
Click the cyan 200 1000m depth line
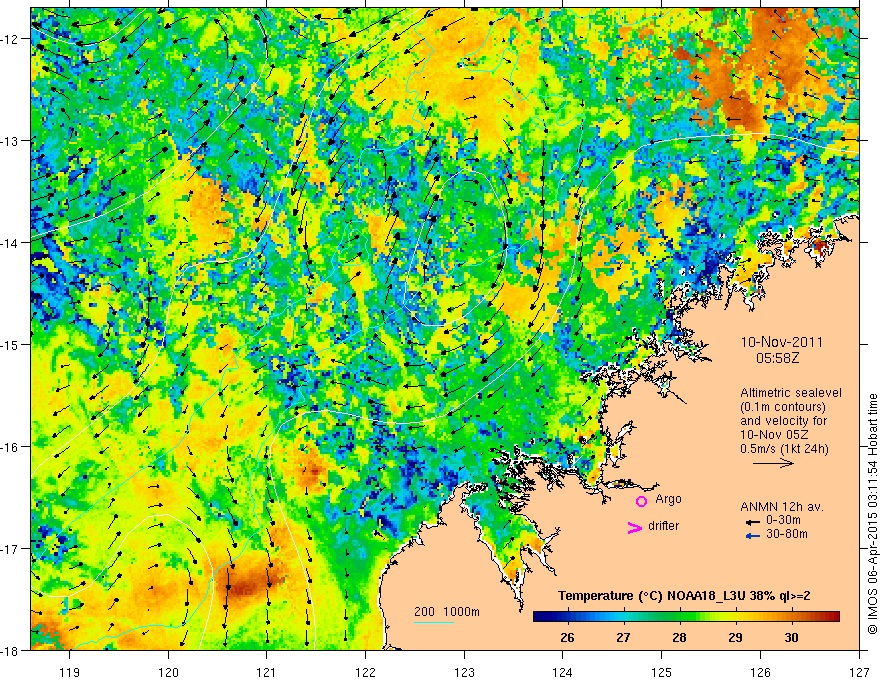pyautogui.click(x=434, y=622)
